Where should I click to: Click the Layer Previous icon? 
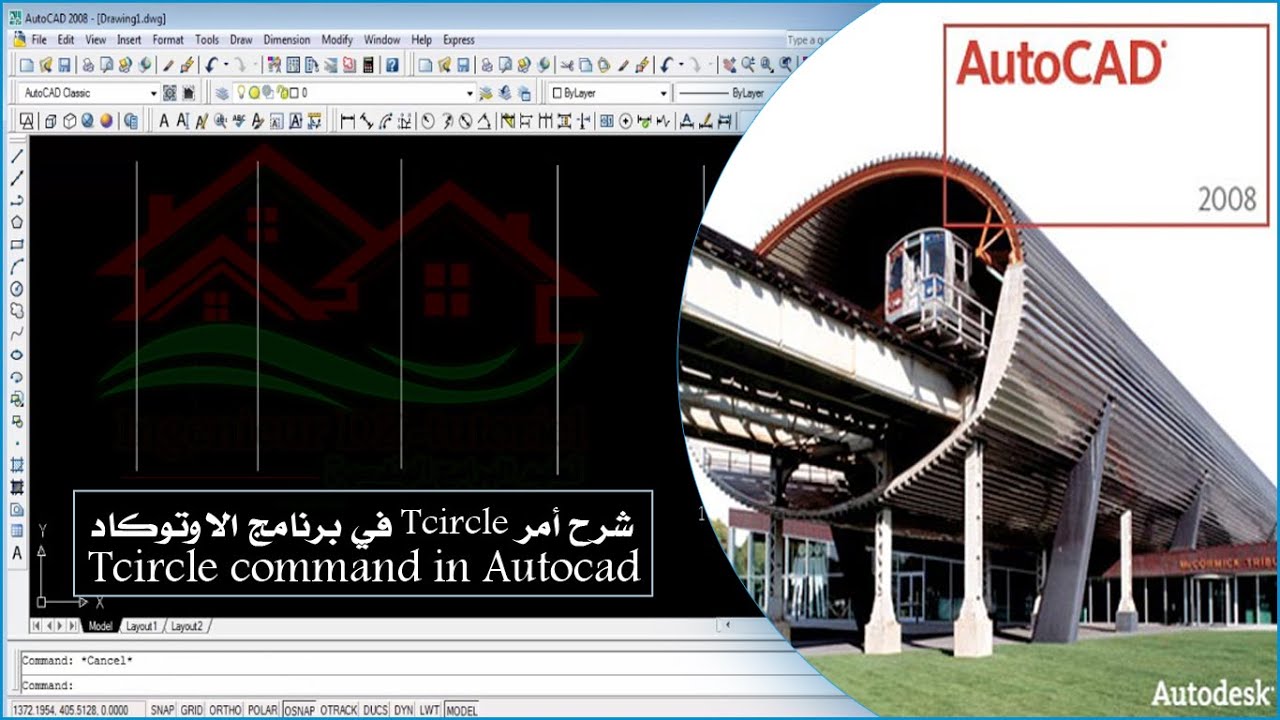505,93
